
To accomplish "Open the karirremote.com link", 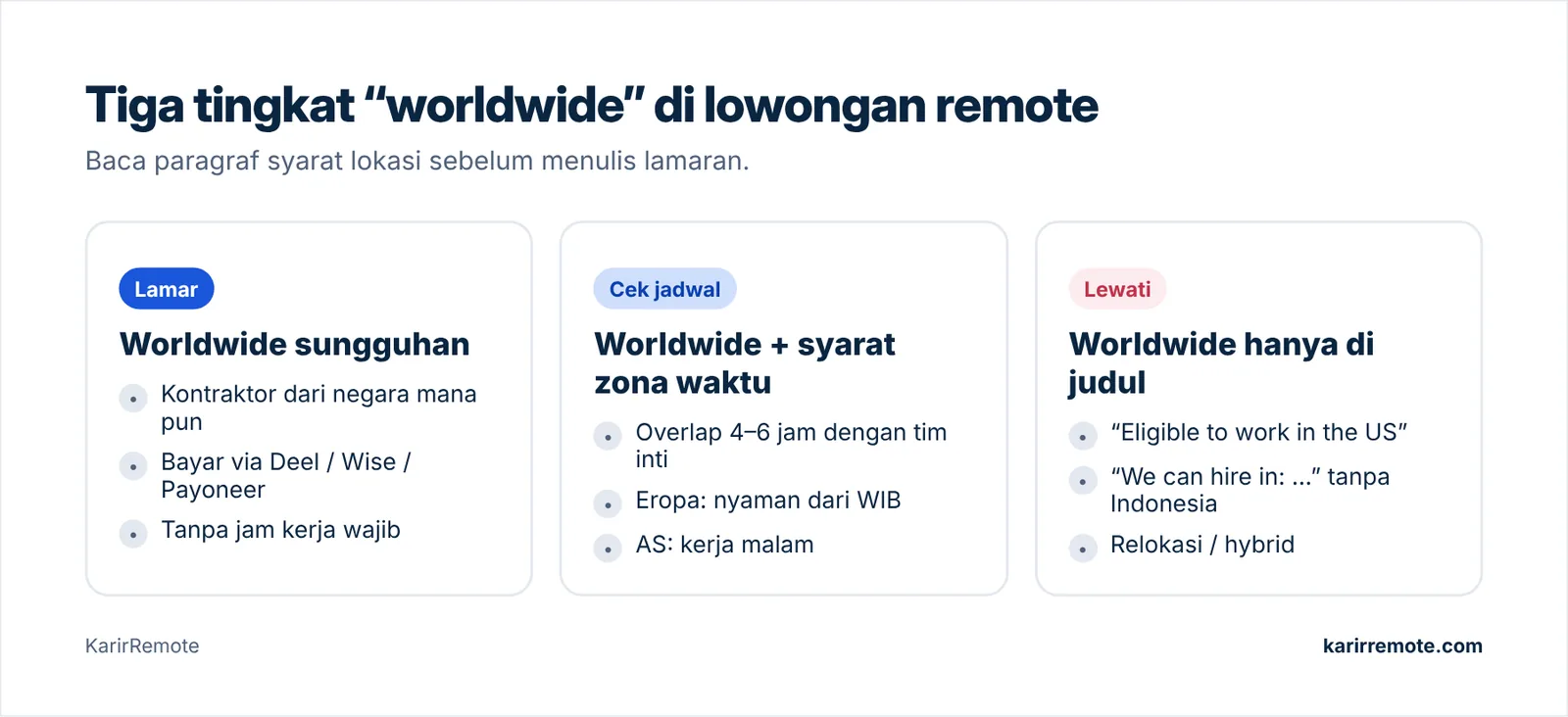I will [1402, 645].
